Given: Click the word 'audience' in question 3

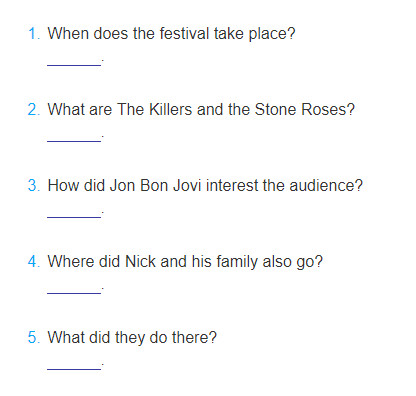Looking at the screenshot, I should pyautogui.click(x=326, y=185).
